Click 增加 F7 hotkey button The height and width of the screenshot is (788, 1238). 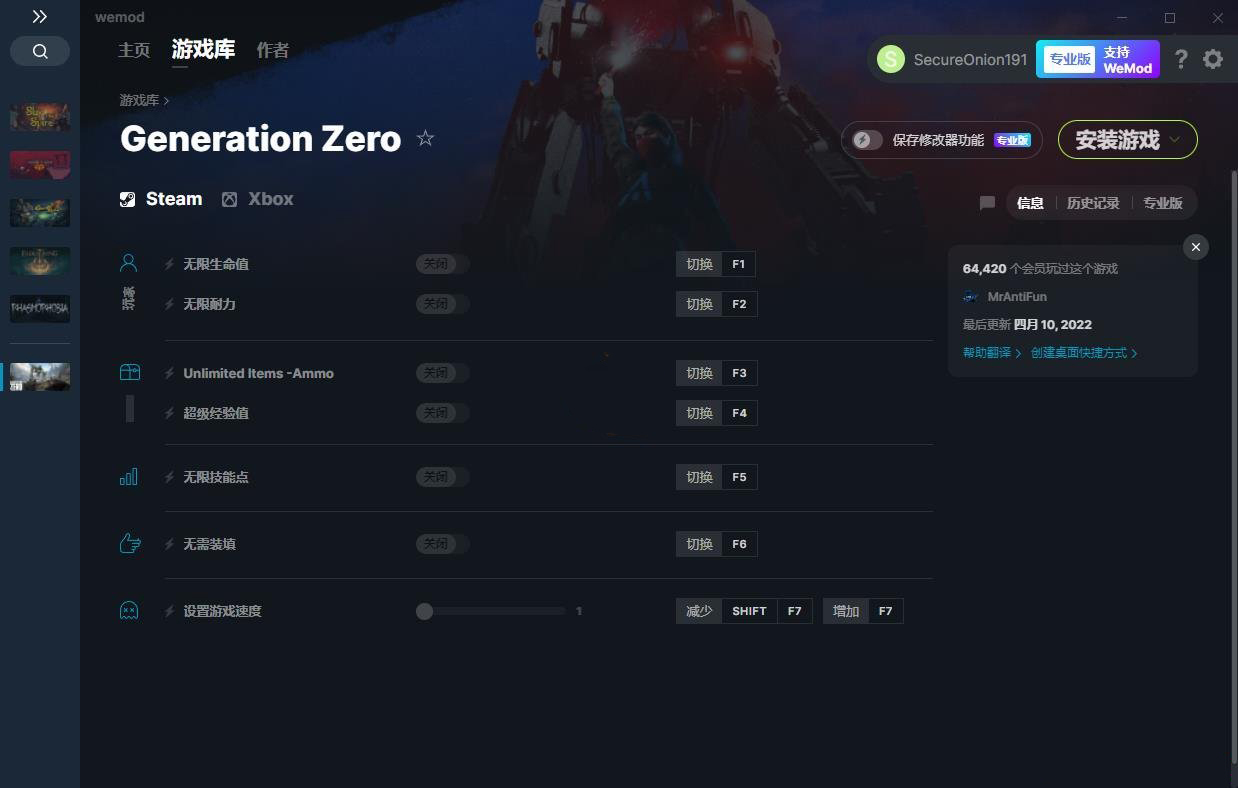click(863, 611)
